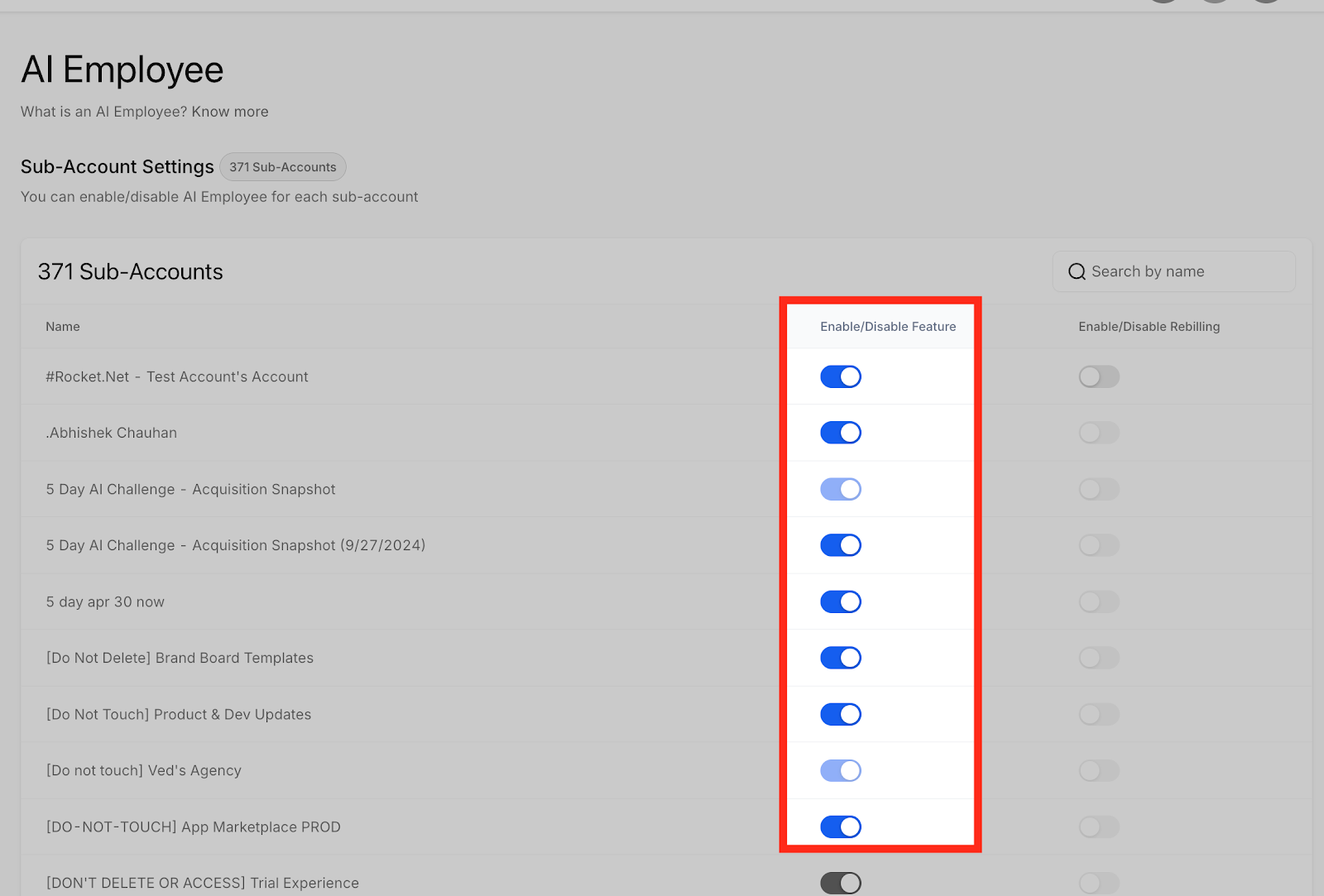Screen dimensions: 1324x896
Task: Click the 371 Sub-Accounts table heading
Action: 131,271
